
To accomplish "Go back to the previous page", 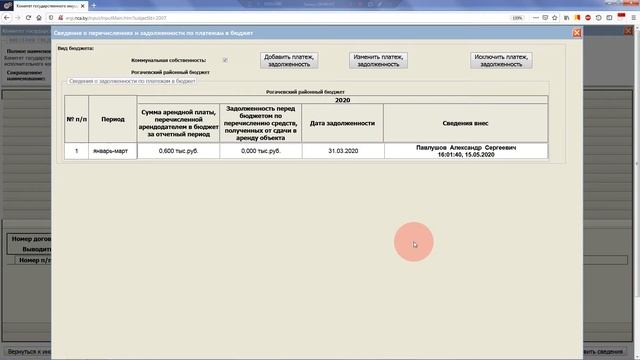I will (x=7, y=18).
